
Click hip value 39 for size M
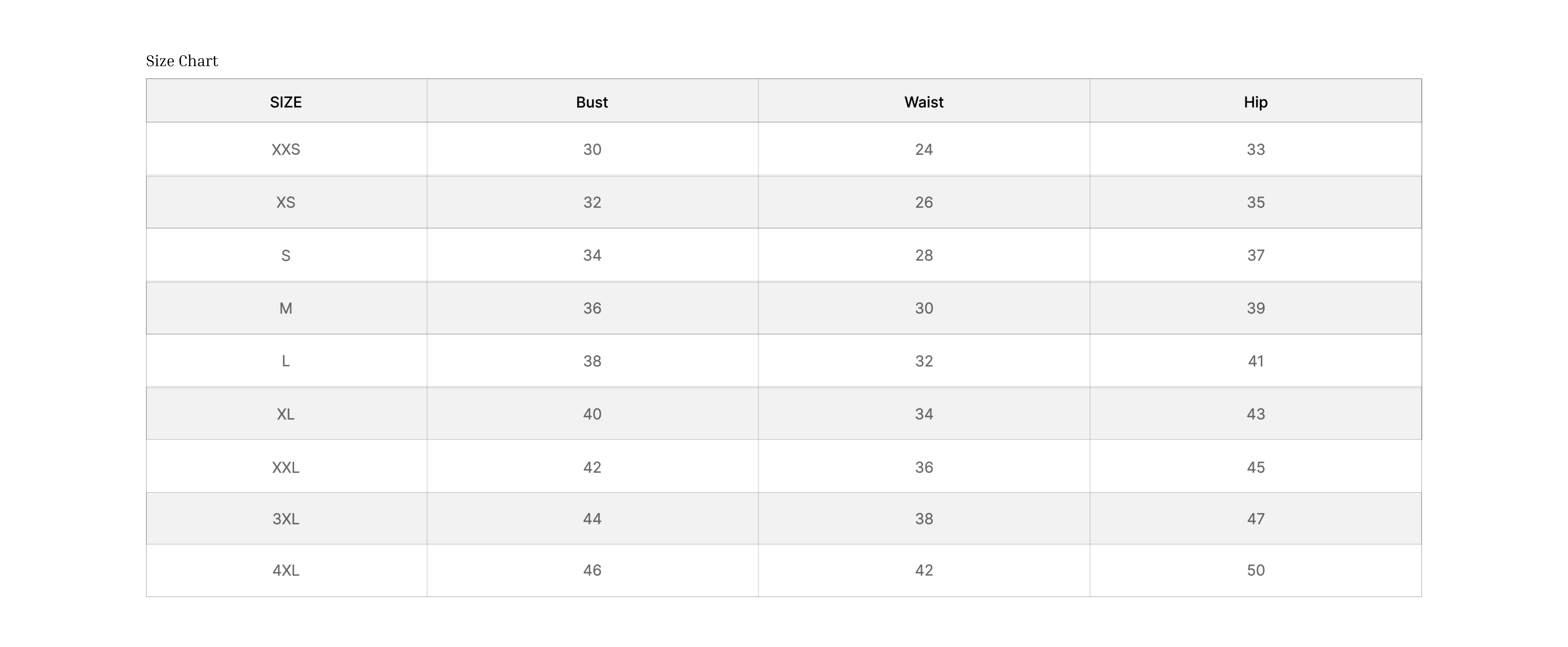(x=1255, y=308)
